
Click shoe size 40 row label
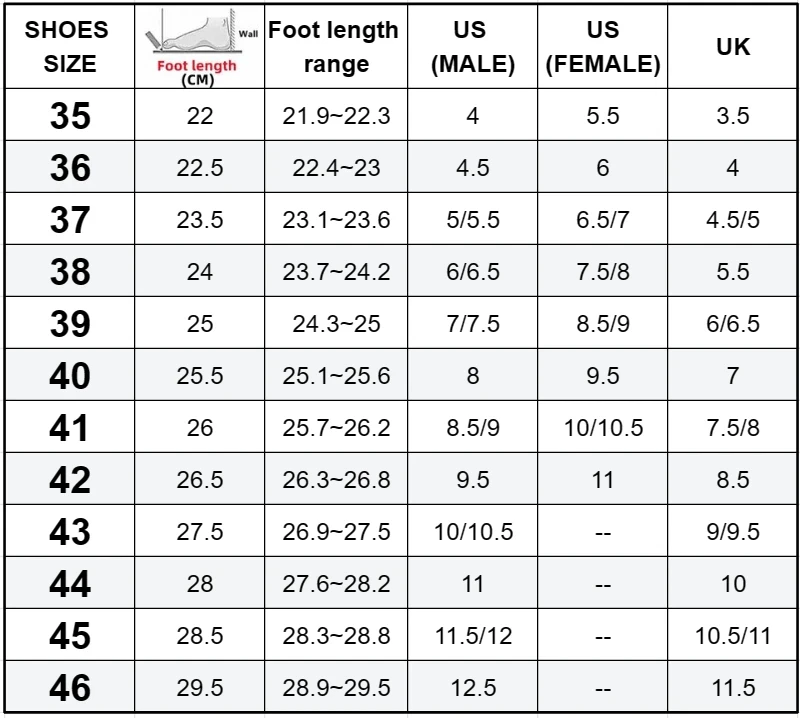[70, 376]
